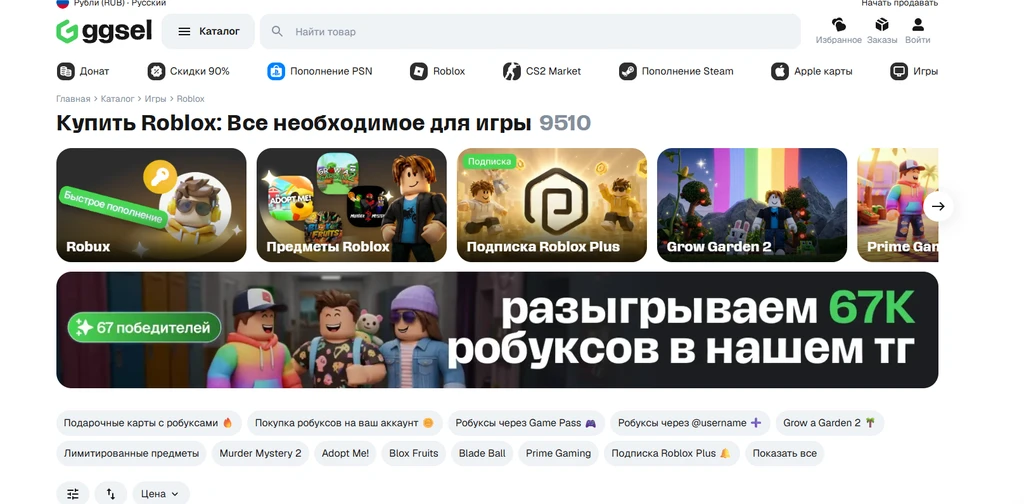The height and width of the screenshot is (504, 1024).
Task: Click the carousel next arrow
Action: (x=938, y=206)
